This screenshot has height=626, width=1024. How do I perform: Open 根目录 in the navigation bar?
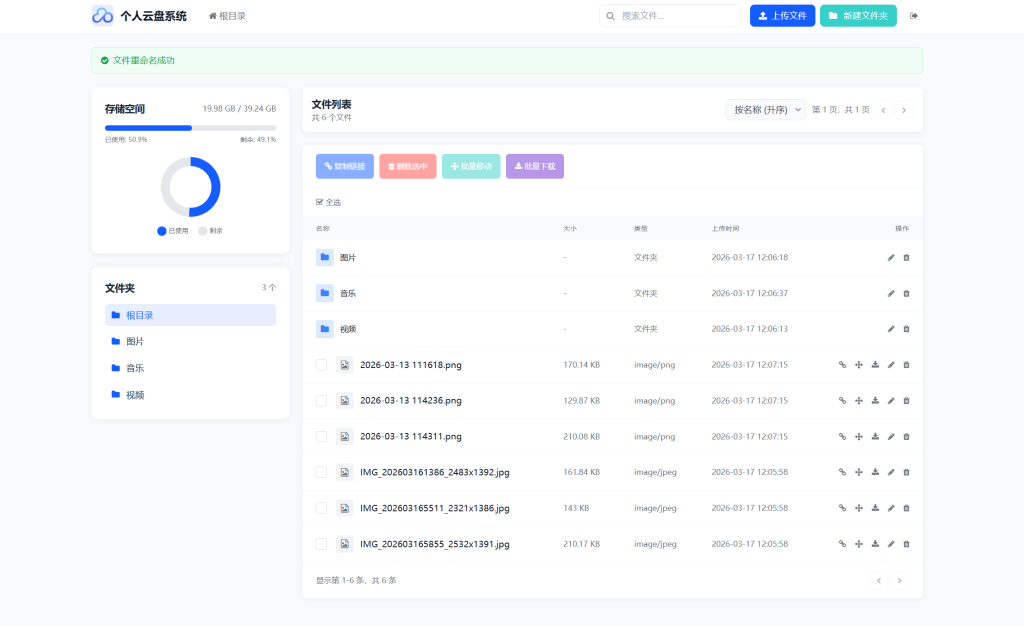[227, 15]
